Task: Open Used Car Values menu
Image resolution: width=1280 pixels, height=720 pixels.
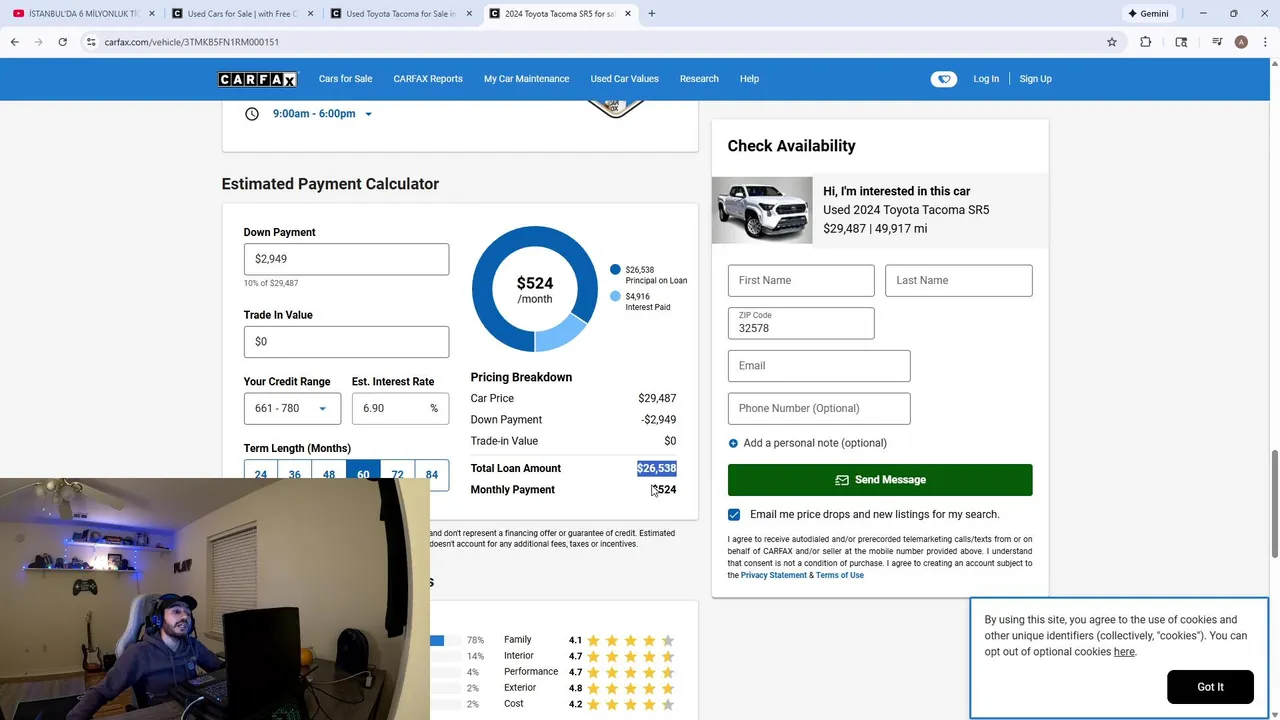Action: tap(624, 79)
